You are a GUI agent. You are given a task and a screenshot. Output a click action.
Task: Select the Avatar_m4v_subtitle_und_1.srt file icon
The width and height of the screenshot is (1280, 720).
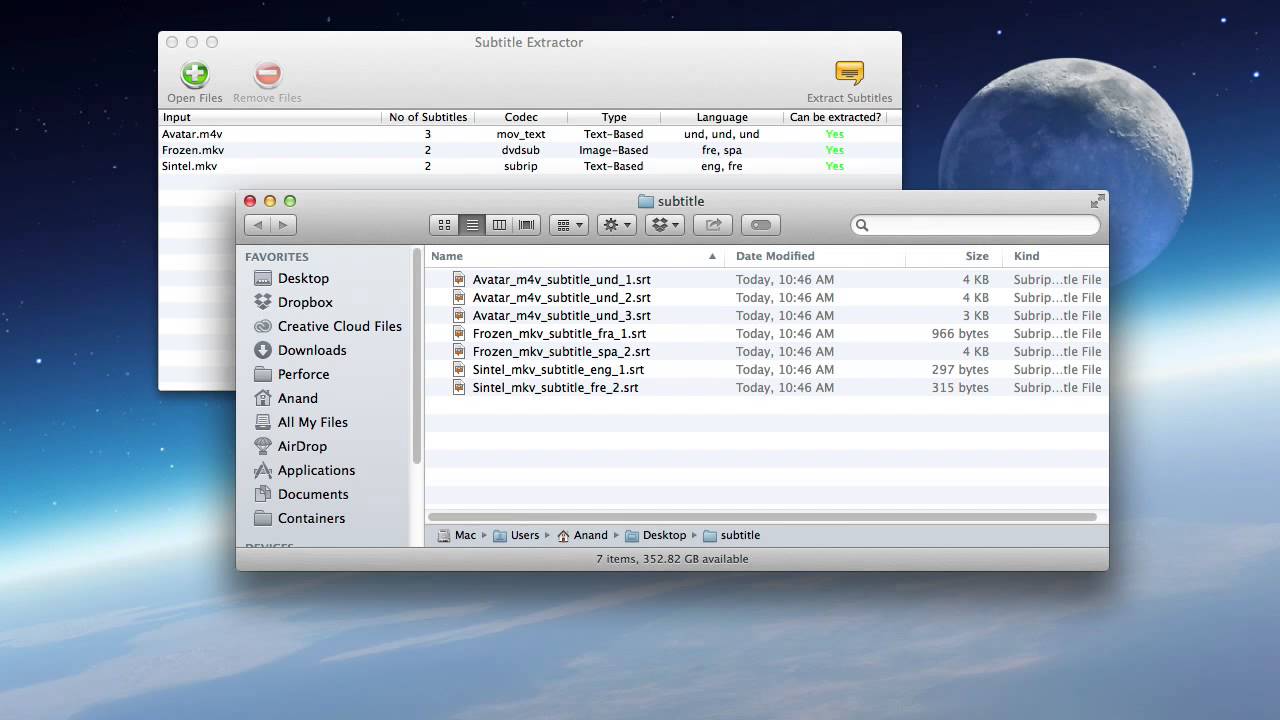coord(459,279)
